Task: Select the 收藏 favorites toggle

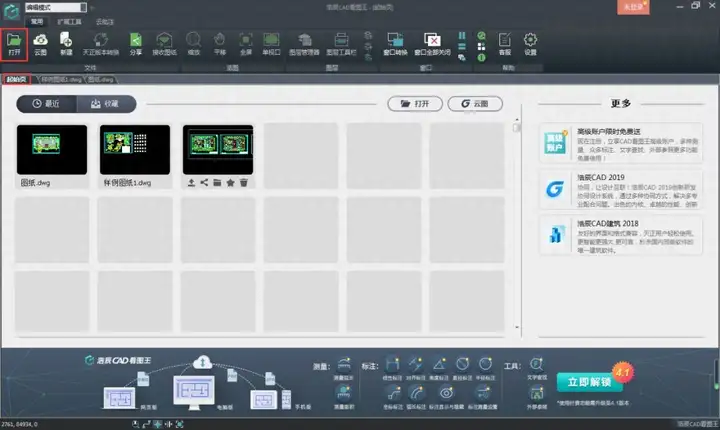Action: (106, 104)
